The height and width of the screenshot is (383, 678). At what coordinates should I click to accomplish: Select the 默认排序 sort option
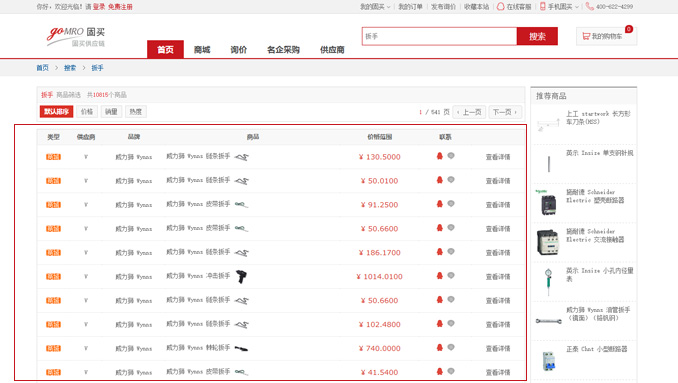click(56, 112)
